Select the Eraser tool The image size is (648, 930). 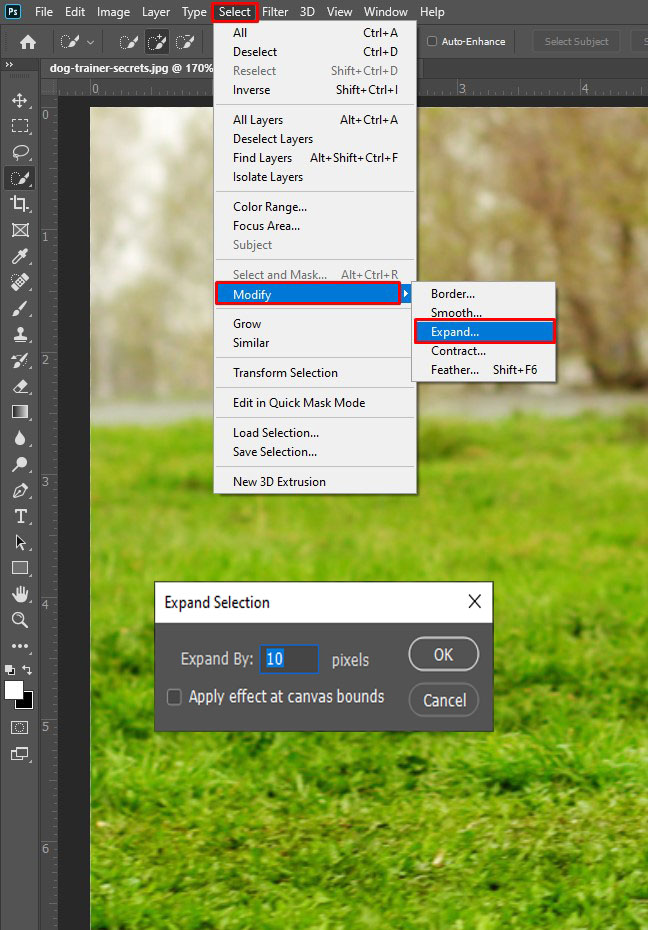tap(20, 386)
